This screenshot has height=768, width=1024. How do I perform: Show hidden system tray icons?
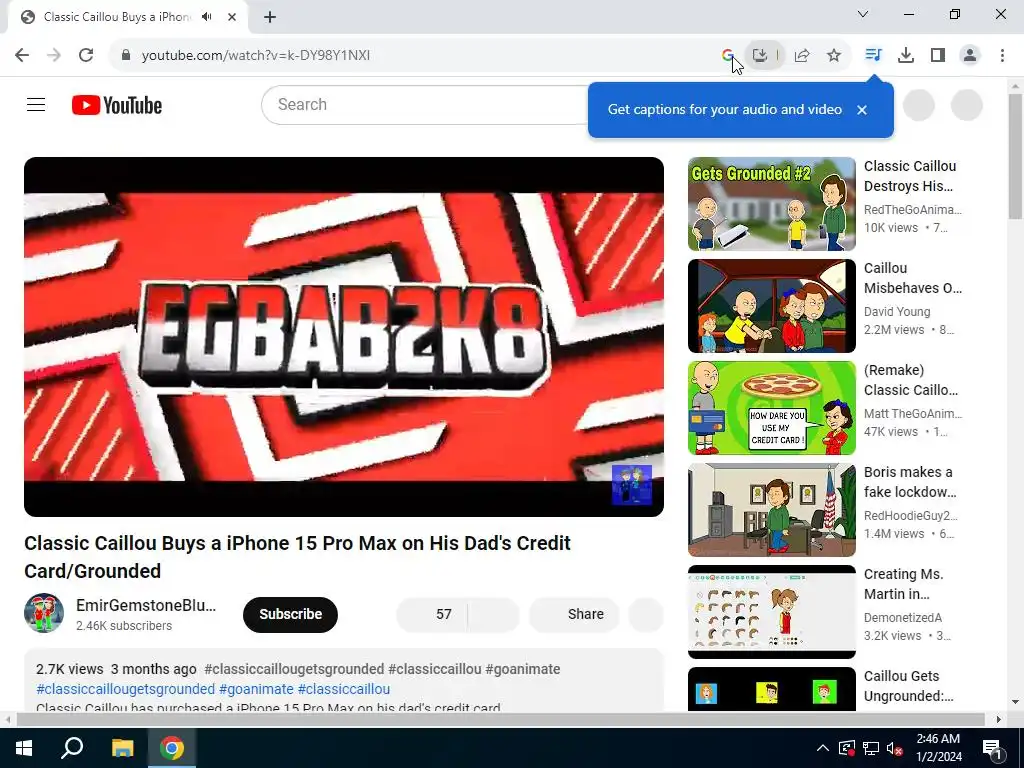(x=823, y=748)
